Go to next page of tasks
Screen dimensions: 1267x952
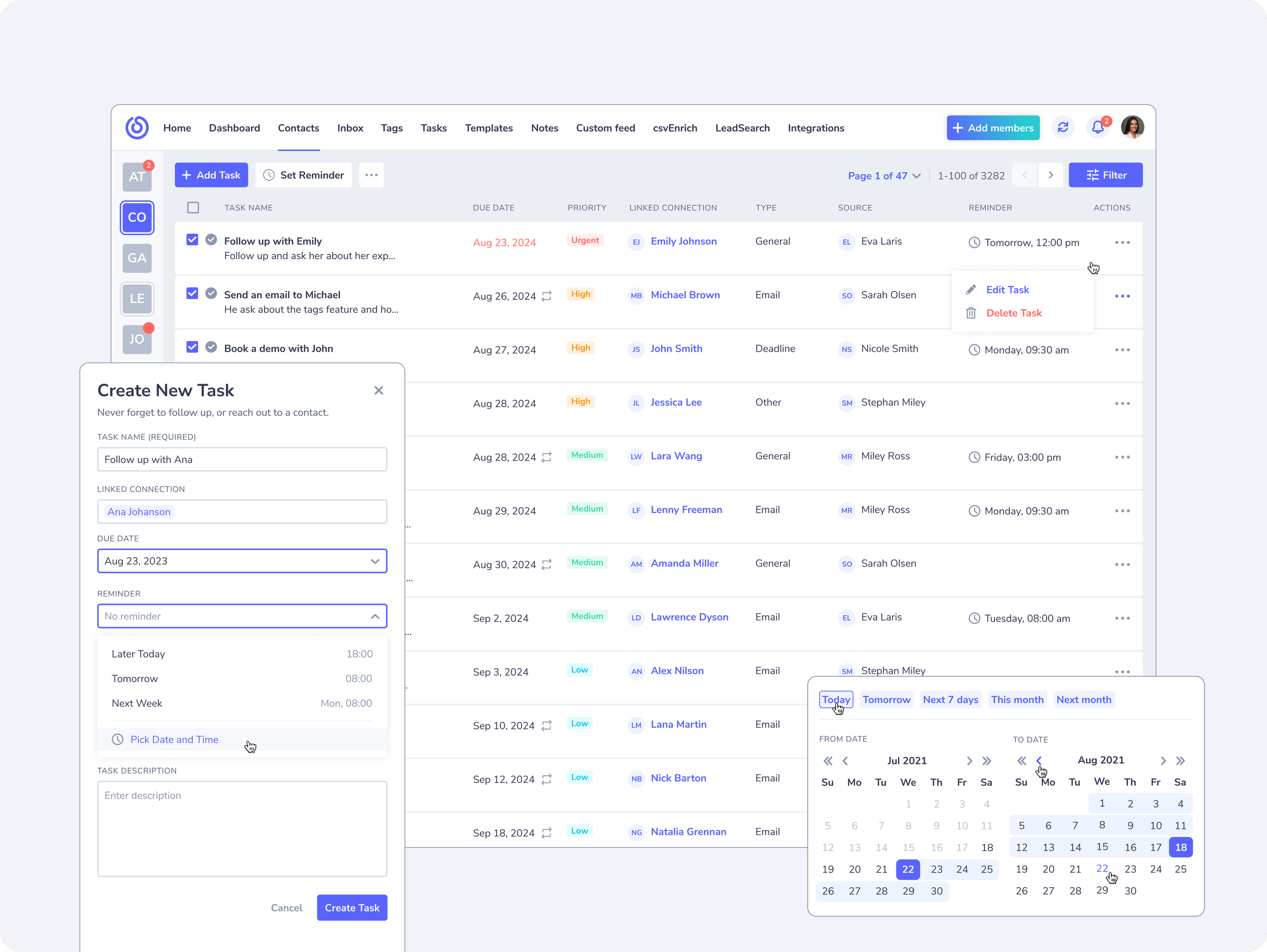1051,175
